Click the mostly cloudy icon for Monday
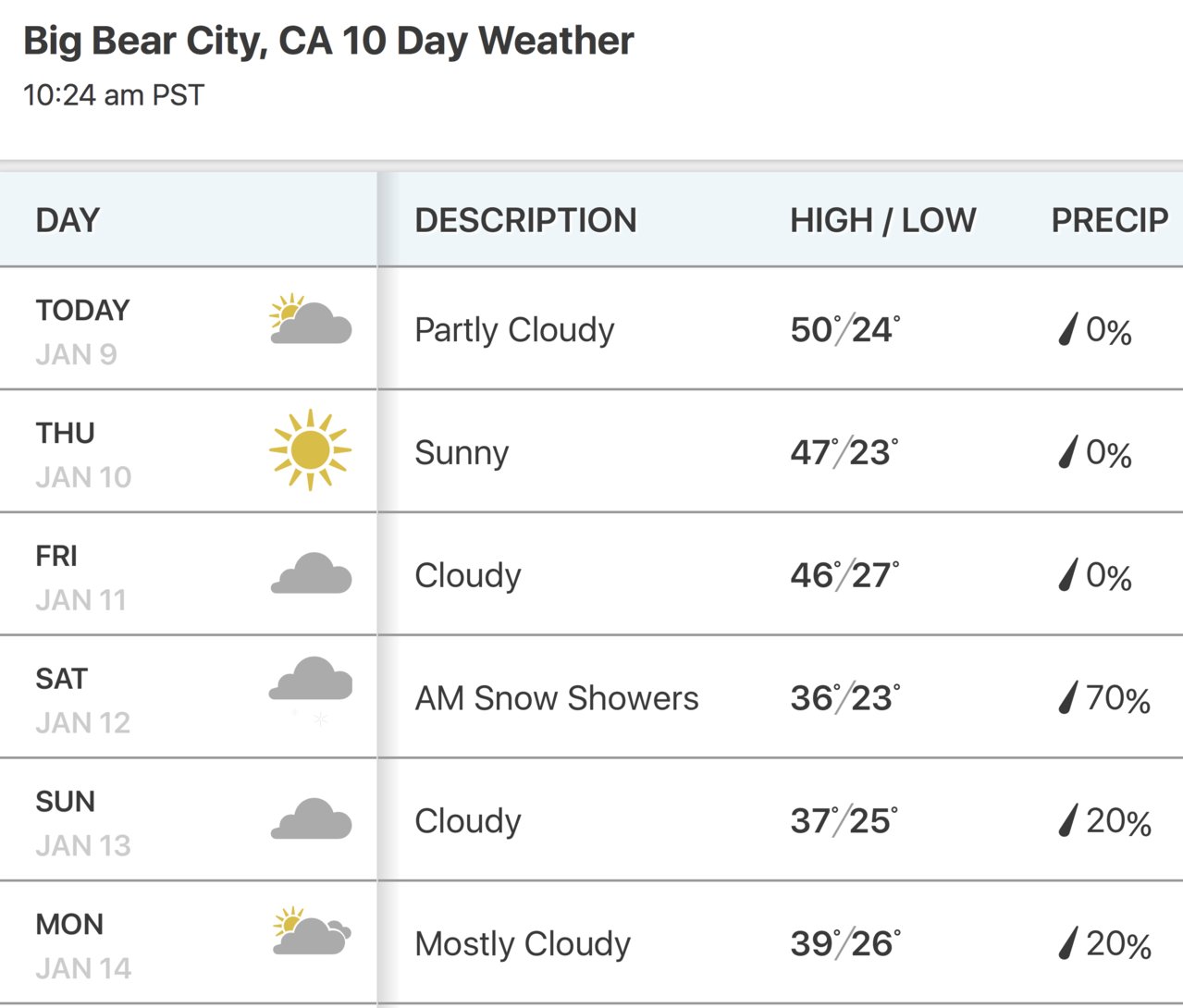This screenshot has width=1183, height=1008. (x=312, y=931)
